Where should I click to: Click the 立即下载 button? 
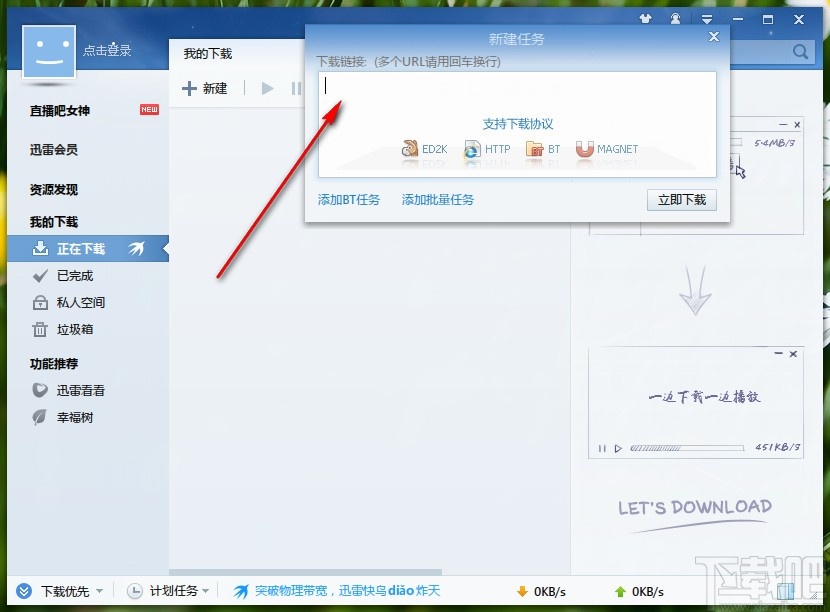click(682, 200)
